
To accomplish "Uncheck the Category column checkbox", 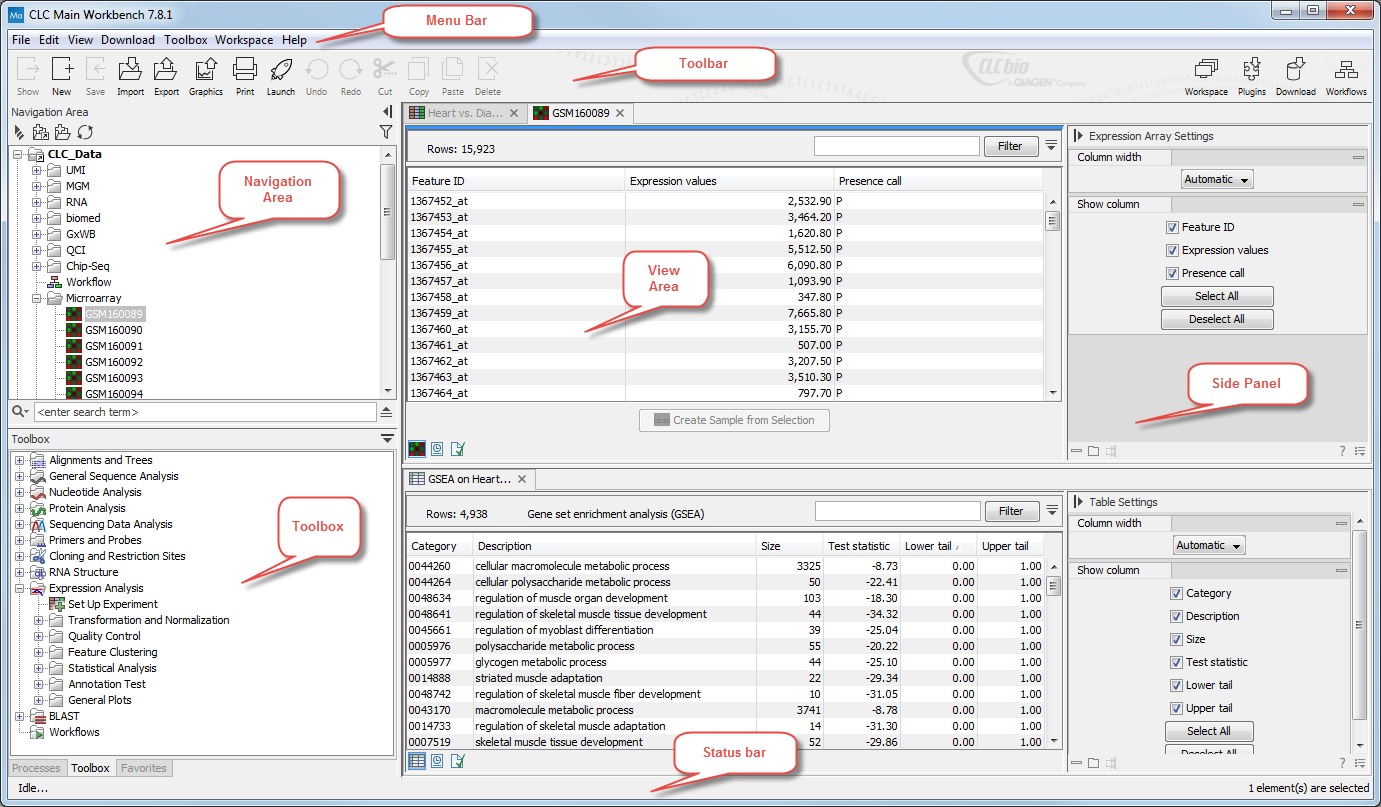I will (1177, 593).
